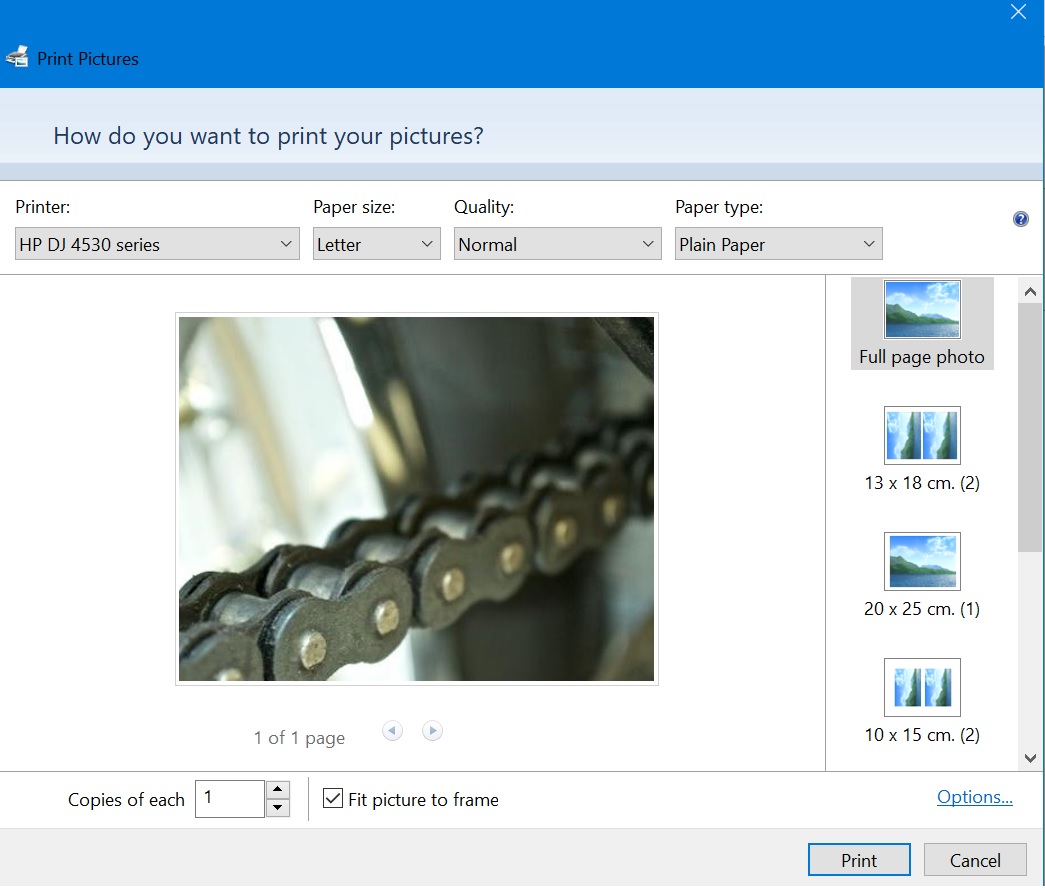Click the layout list scrollbar thumb
This screenshot has height=890, width=1045.
click(1030, 428)
